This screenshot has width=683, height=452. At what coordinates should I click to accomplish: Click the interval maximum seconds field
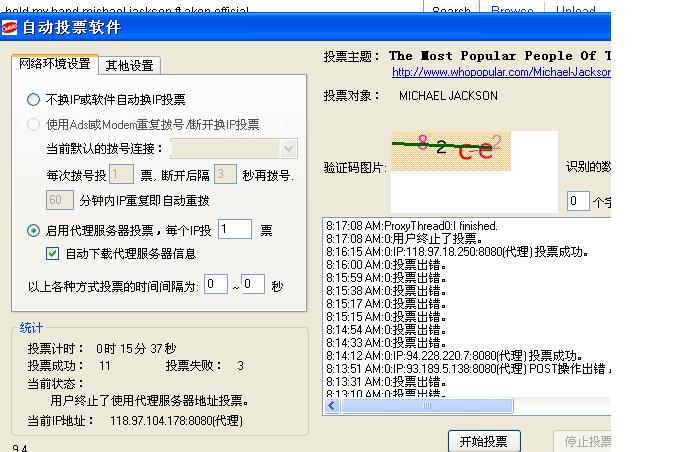pos(253,284)
